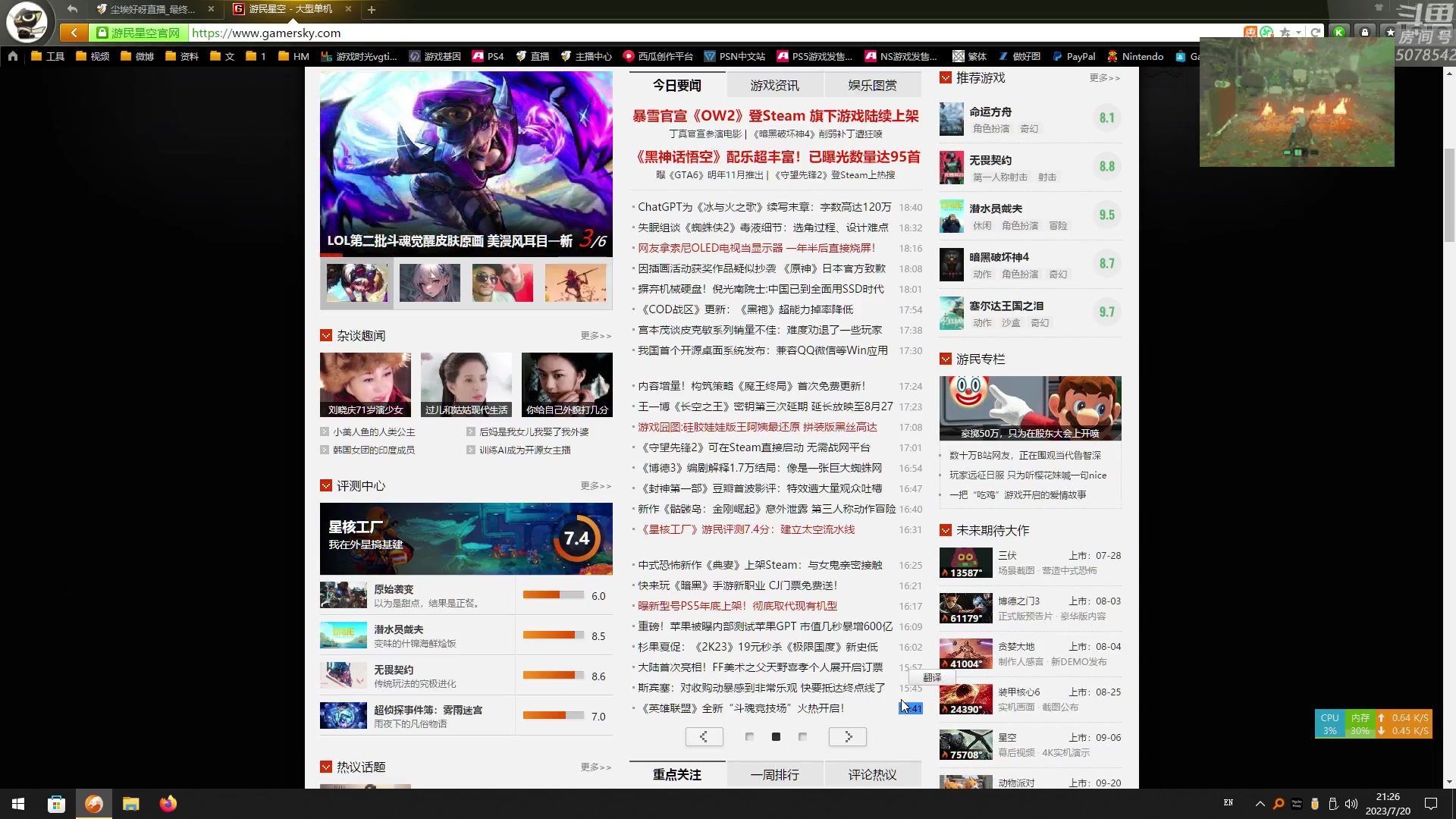Open the 博德之门3 upcoming game entry
The image size is (1456, 819).
(x=1030, y=608)
